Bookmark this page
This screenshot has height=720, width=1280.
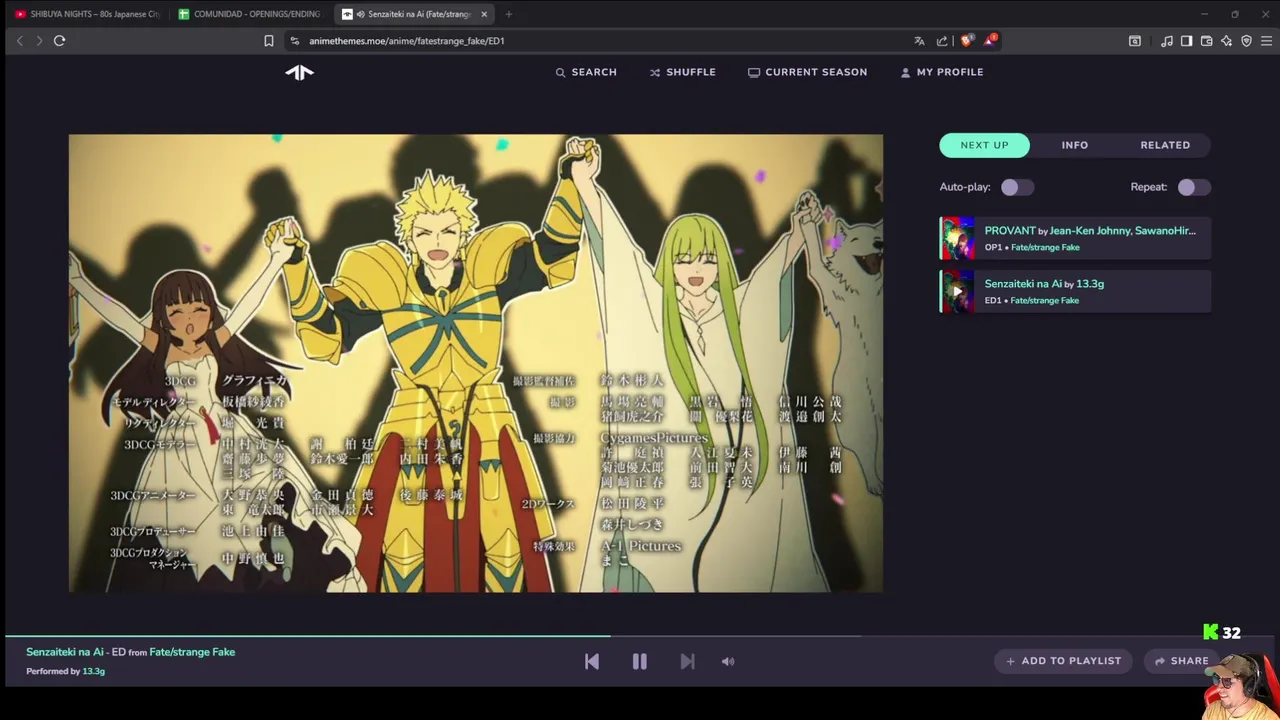point(268,41)
